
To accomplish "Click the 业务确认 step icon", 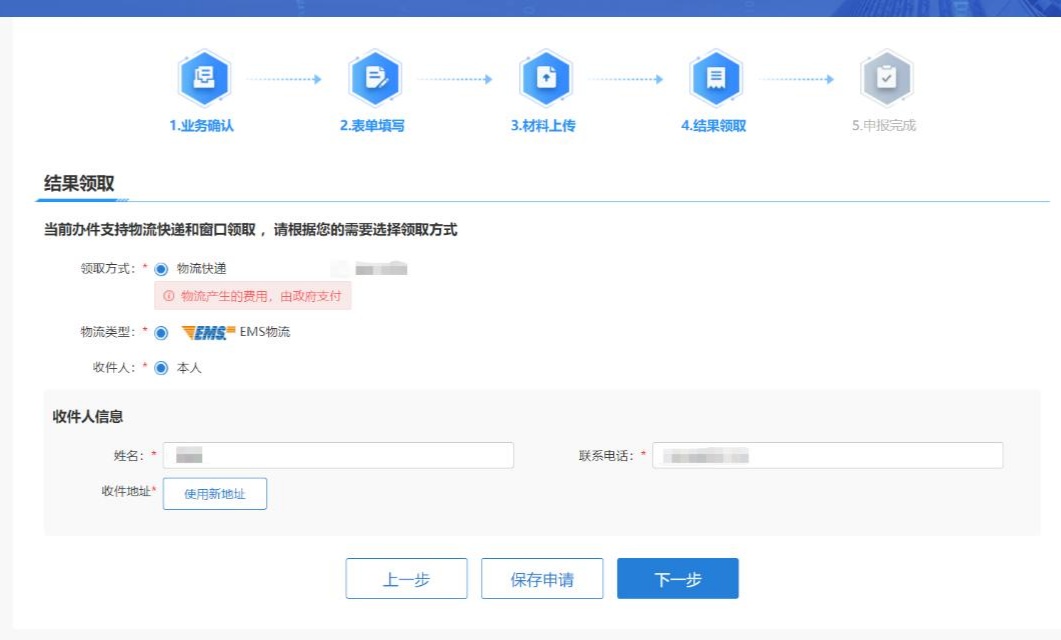I will pos(203,78).
